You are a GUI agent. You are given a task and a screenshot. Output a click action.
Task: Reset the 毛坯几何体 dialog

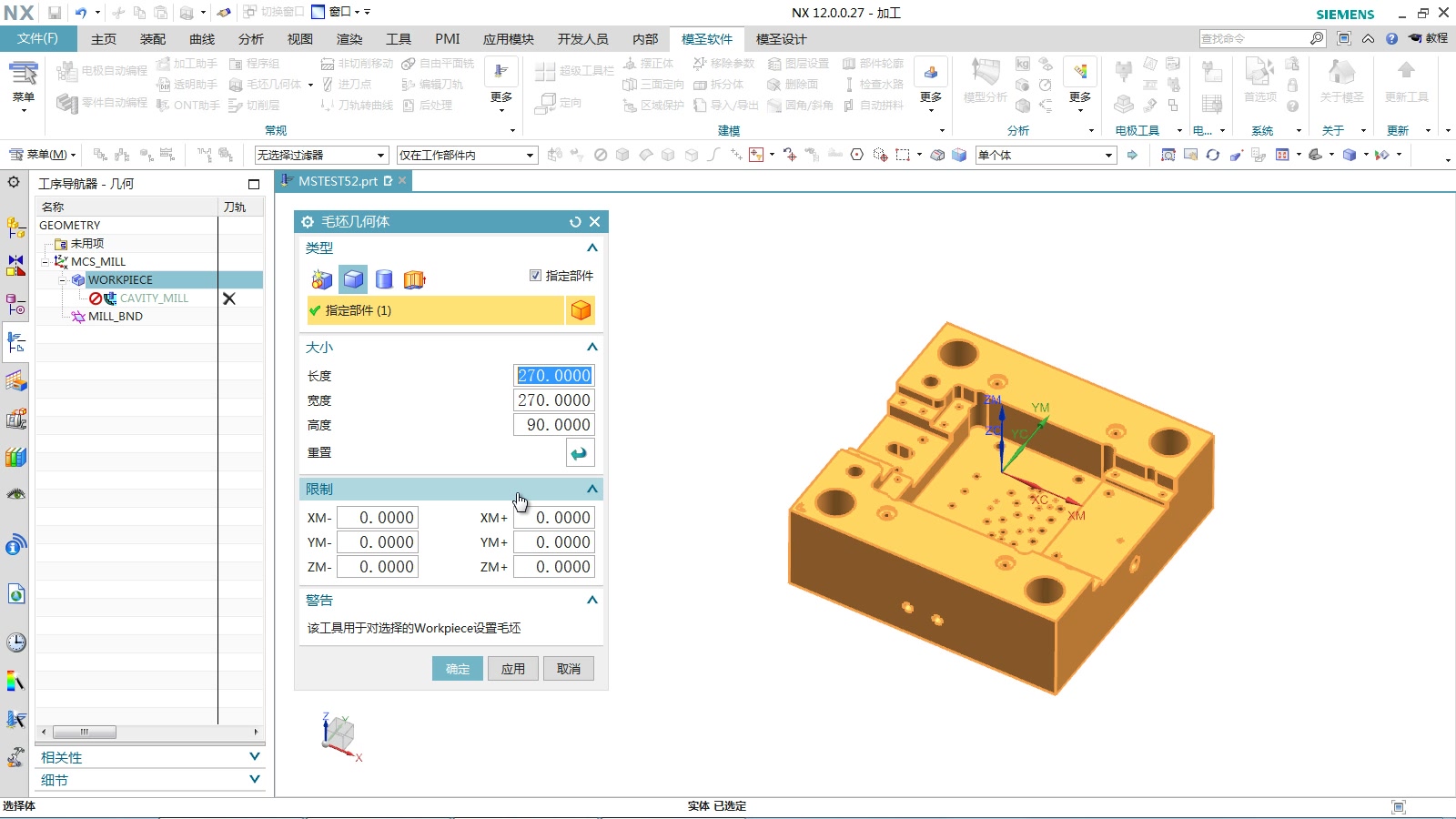575,222
